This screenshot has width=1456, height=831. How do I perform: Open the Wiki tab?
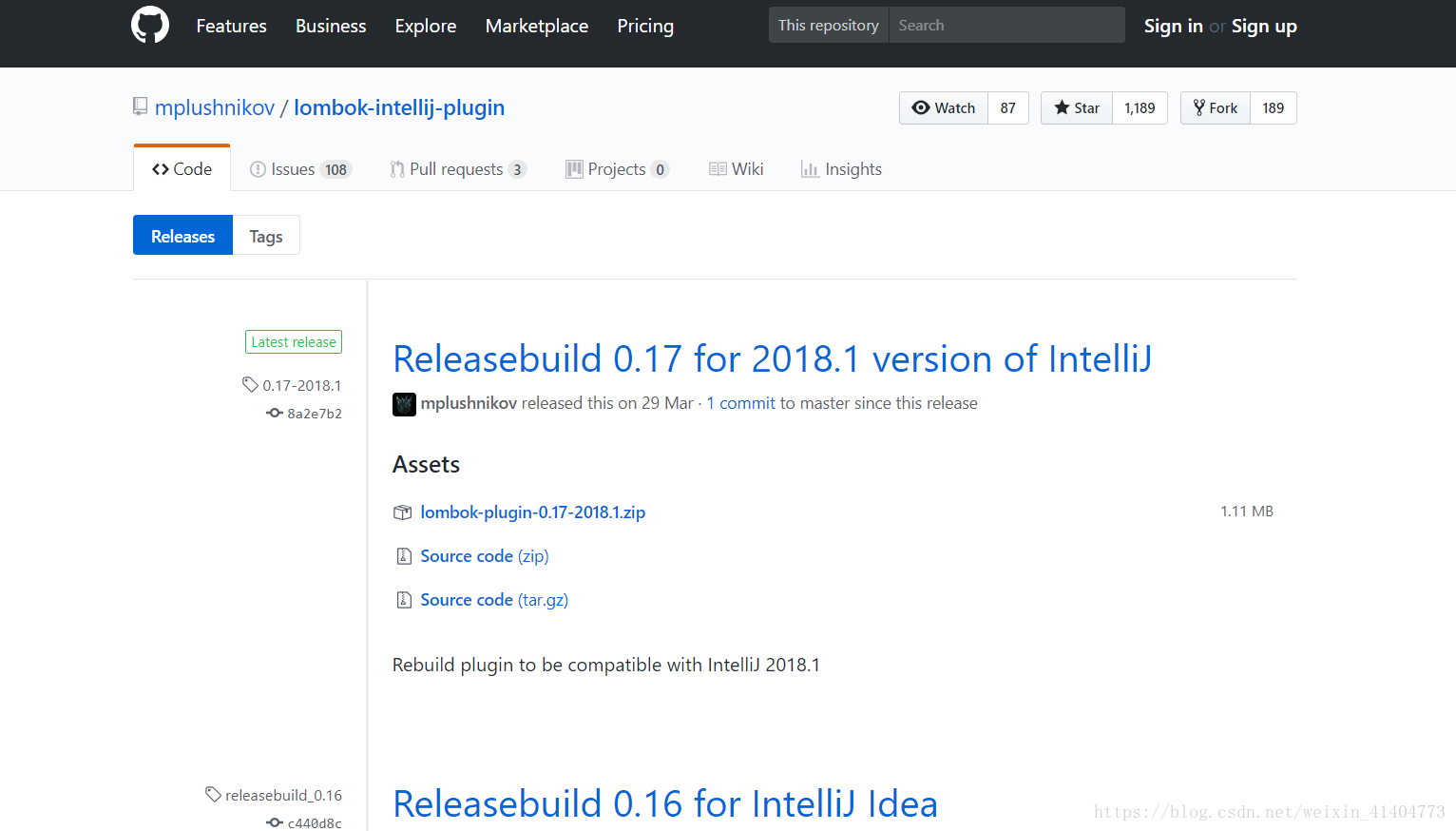(x=737, y=169)
